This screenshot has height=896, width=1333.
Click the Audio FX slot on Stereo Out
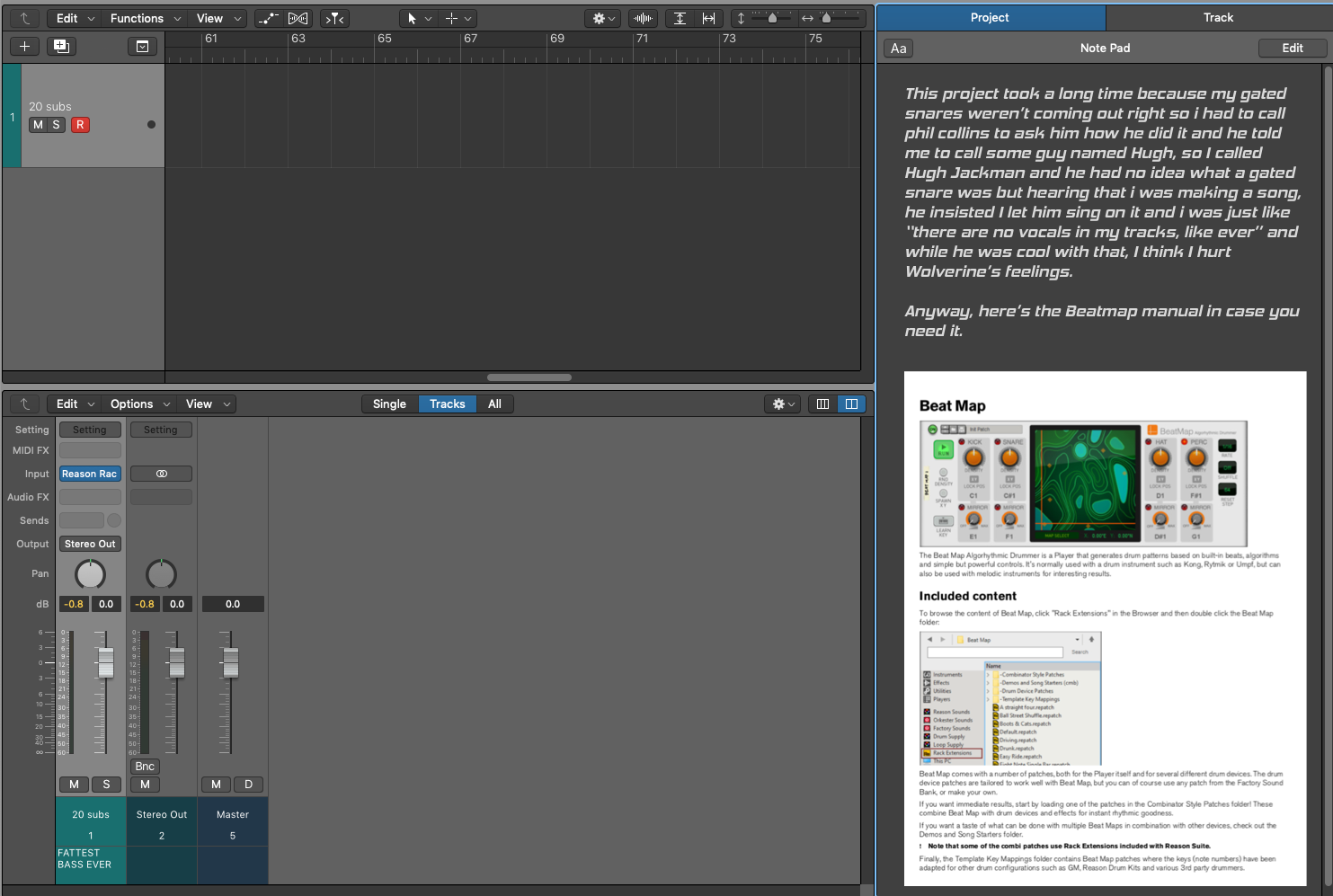161,497
